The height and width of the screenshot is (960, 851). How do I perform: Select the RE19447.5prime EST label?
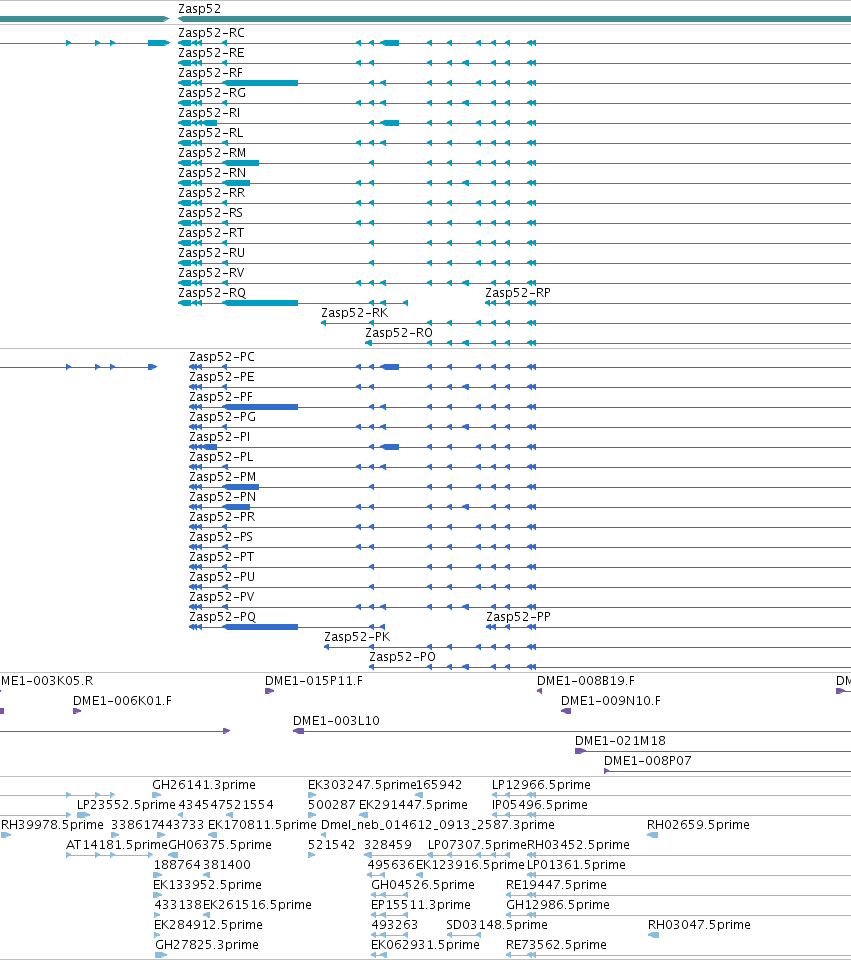point(557,885)
